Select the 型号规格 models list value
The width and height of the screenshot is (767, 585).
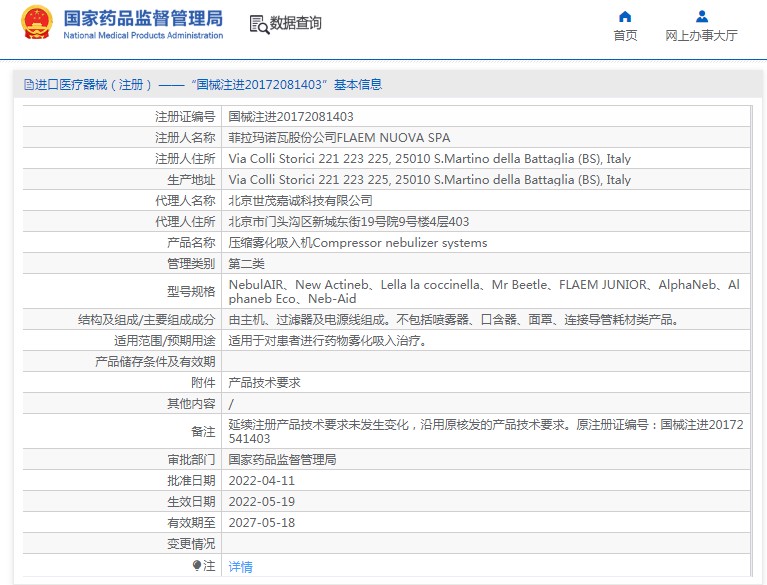coord(484,292)
